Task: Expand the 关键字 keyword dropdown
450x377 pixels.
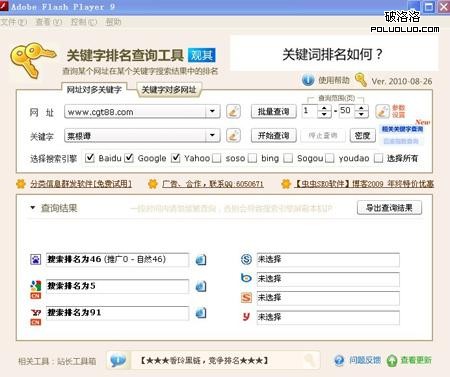Action: click(x=212, y=135)
